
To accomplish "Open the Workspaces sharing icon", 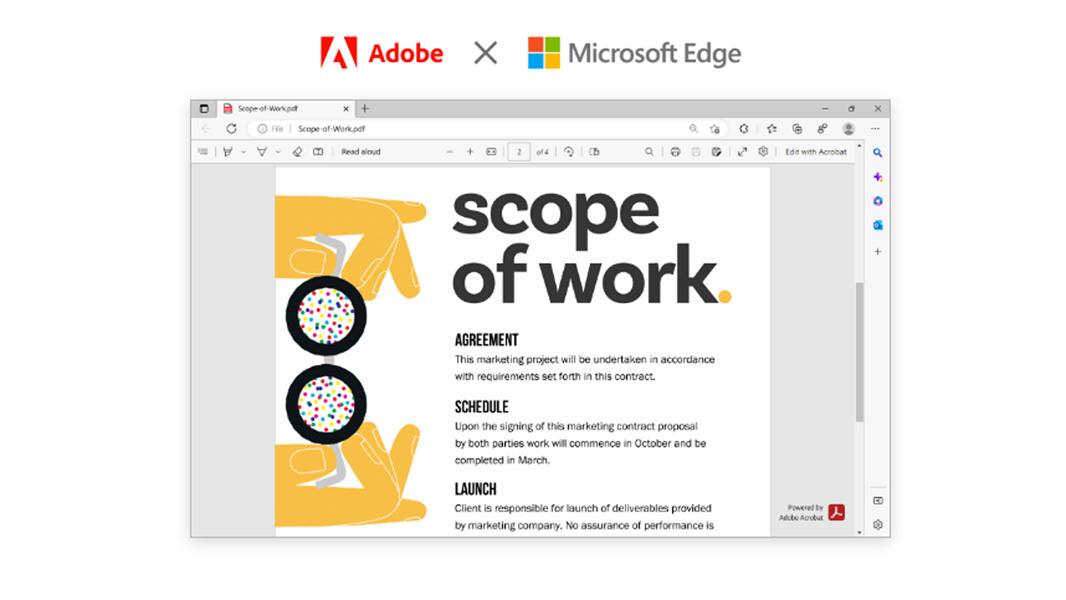I will pyautogui.click(x=823, y=128).
